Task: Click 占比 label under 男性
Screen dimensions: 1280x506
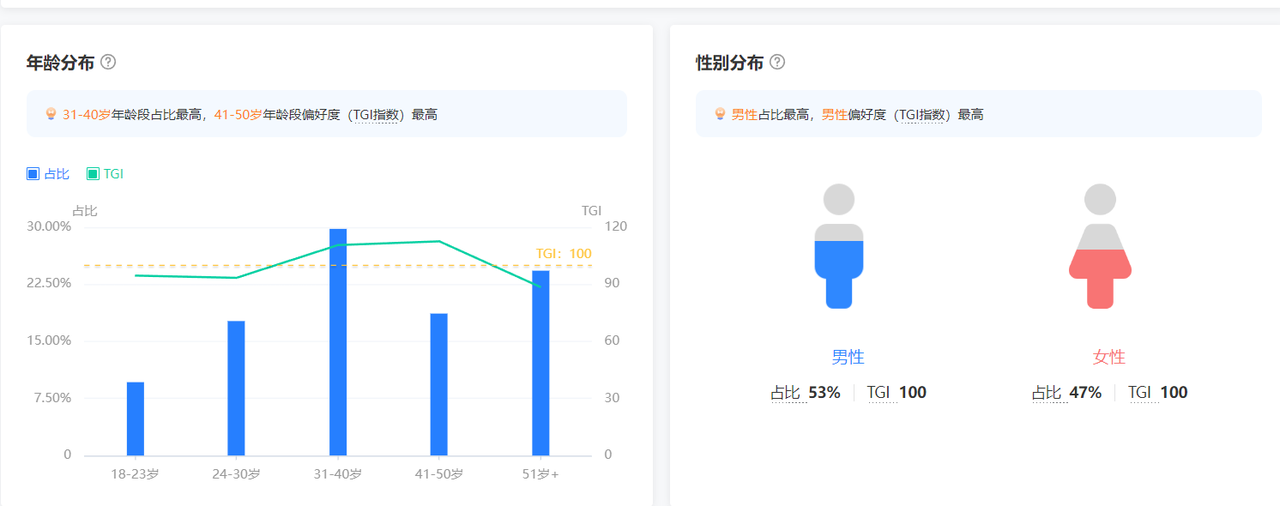Action: [786, 393]
